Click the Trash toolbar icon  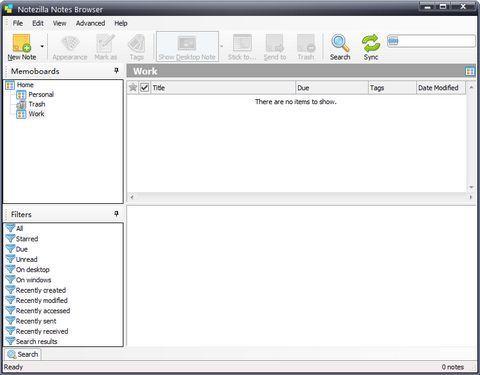click(306, 47)
